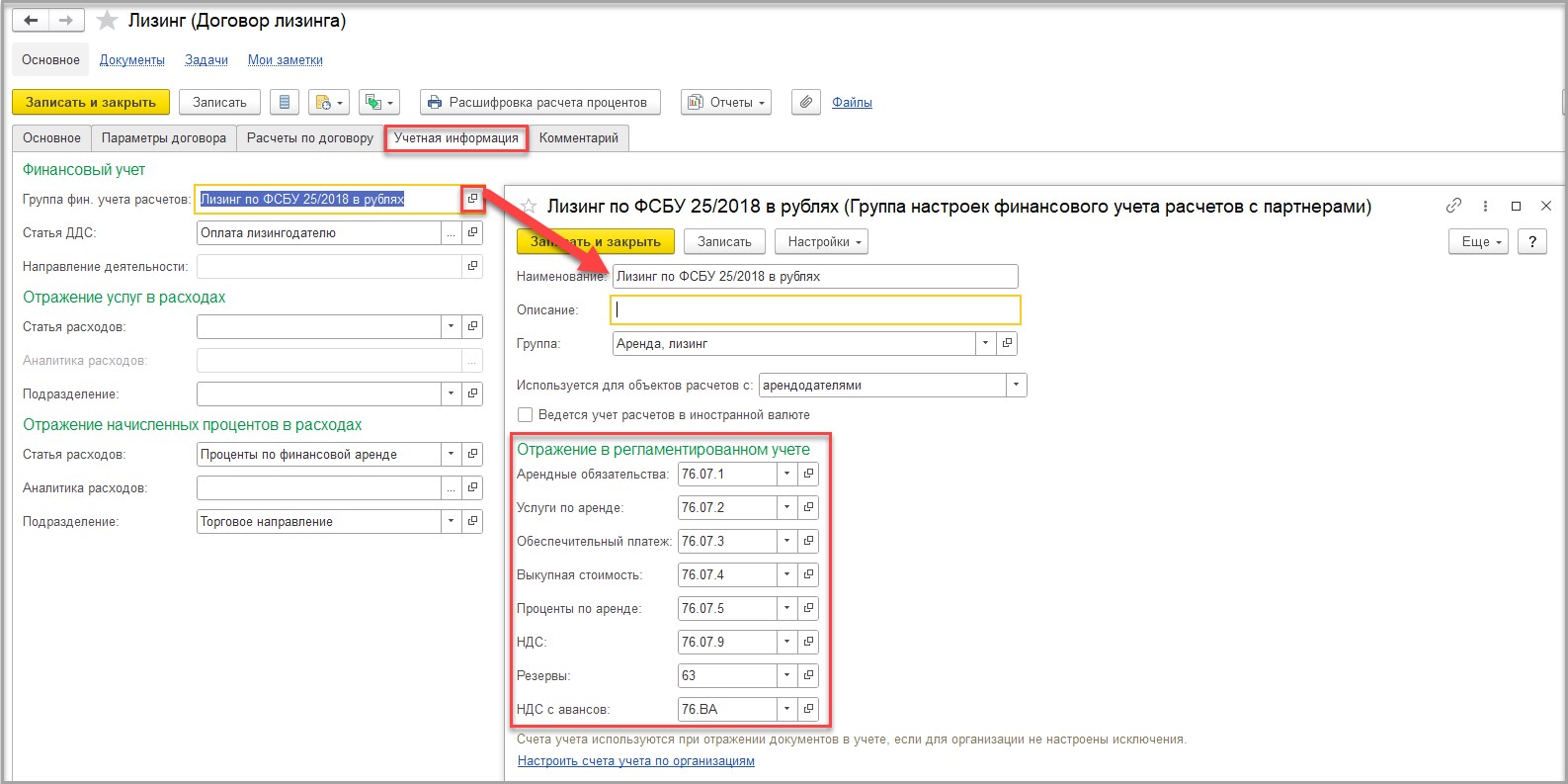Viewport: 1568px width, 784px height.
Task: Open the account form icon for Резервы 63
Action: click(x=808, y=675)
